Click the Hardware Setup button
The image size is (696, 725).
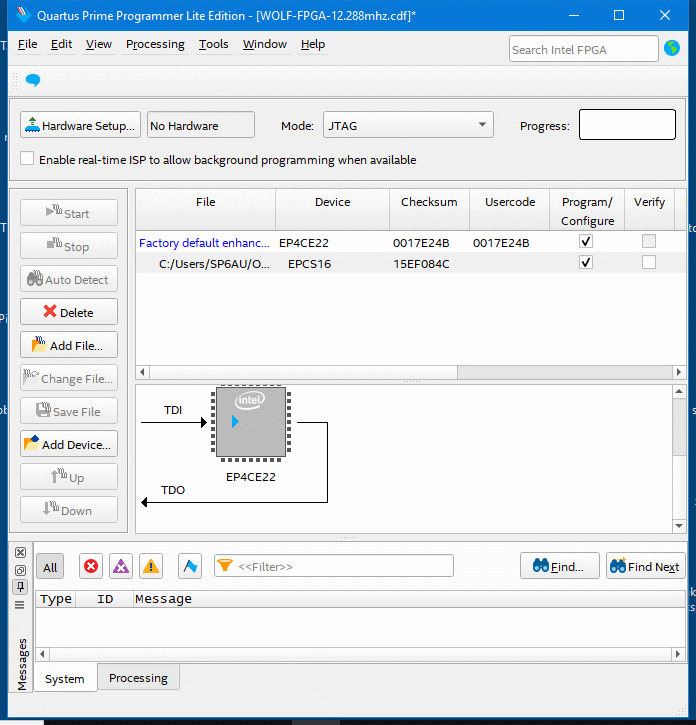click(78, 125)
